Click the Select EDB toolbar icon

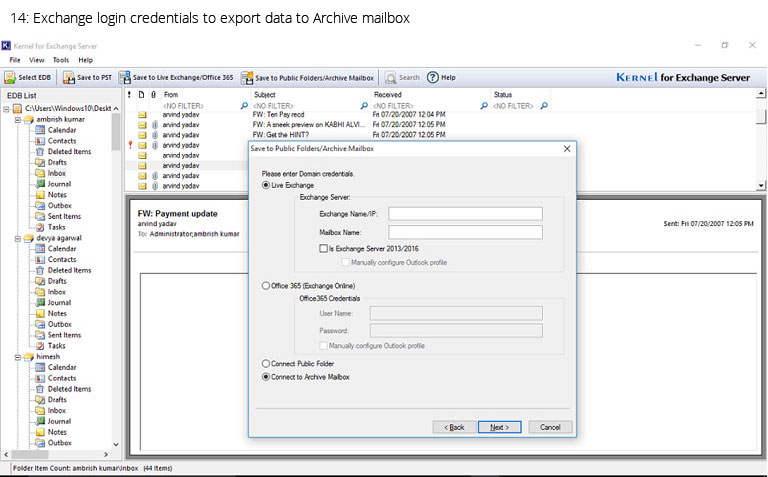click(x=28, y=77)
